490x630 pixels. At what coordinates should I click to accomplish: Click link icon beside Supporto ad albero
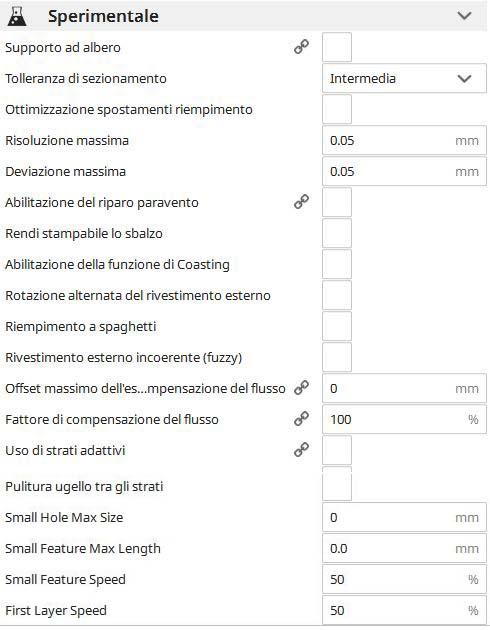click(x=301, y=47)
